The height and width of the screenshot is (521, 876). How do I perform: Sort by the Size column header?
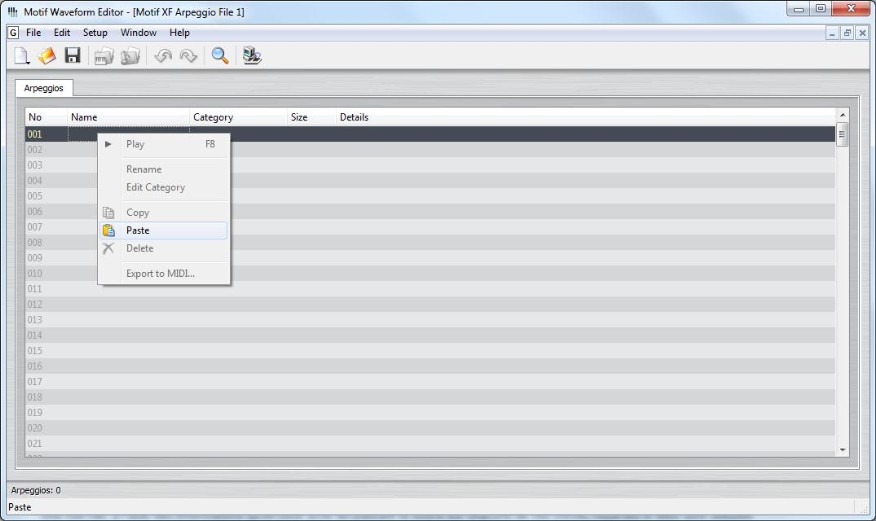point(312,117)
